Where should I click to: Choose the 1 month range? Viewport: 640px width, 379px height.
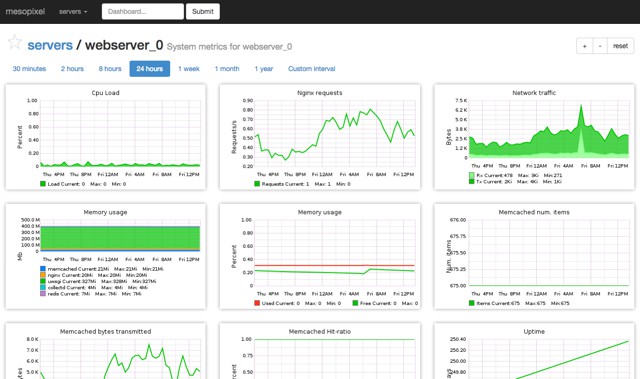[x=227, y=69]
